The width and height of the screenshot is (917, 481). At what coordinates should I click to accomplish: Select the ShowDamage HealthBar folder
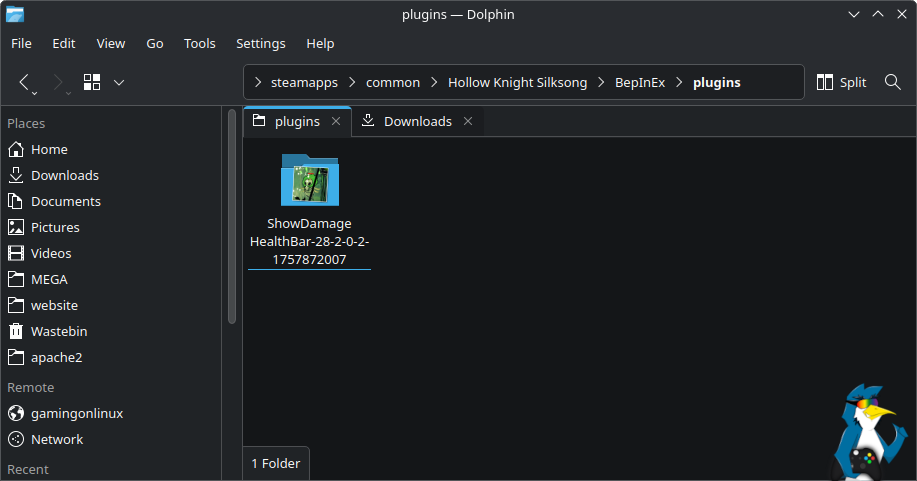(x=309, y=211)
